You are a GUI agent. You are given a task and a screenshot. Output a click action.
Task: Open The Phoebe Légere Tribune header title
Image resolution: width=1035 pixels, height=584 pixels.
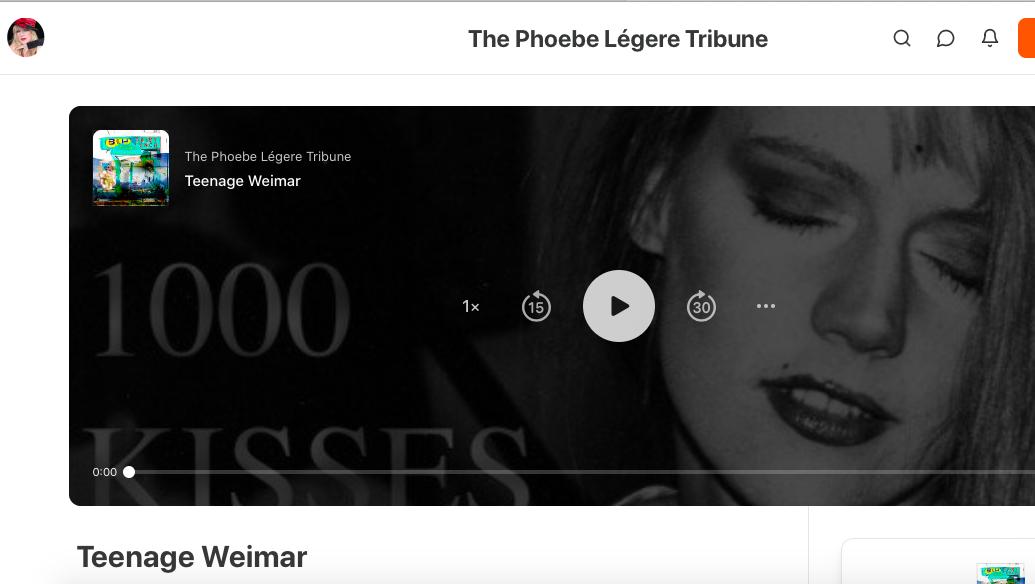[618, 39]
